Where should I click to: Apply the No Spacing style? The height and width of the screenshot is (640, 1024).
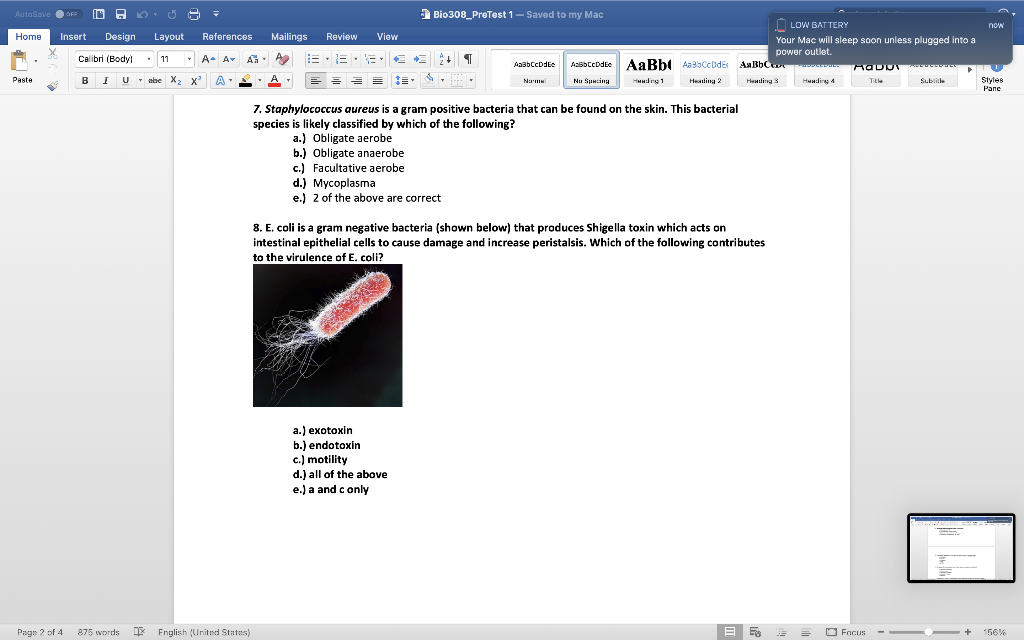(x=591, y=70)
